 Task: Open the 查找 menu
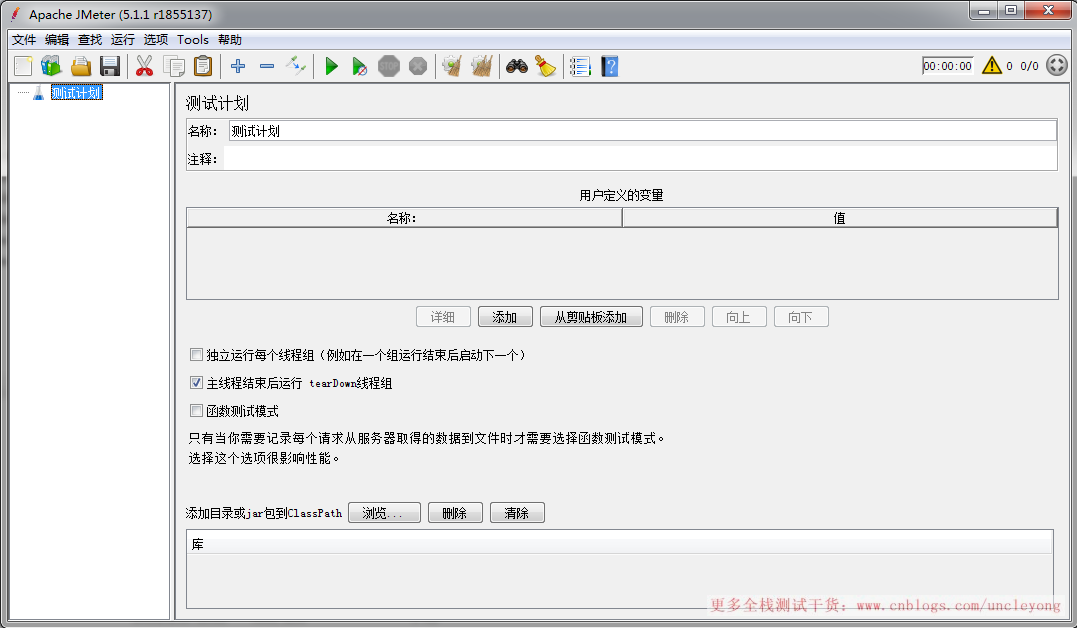[90, 40]
